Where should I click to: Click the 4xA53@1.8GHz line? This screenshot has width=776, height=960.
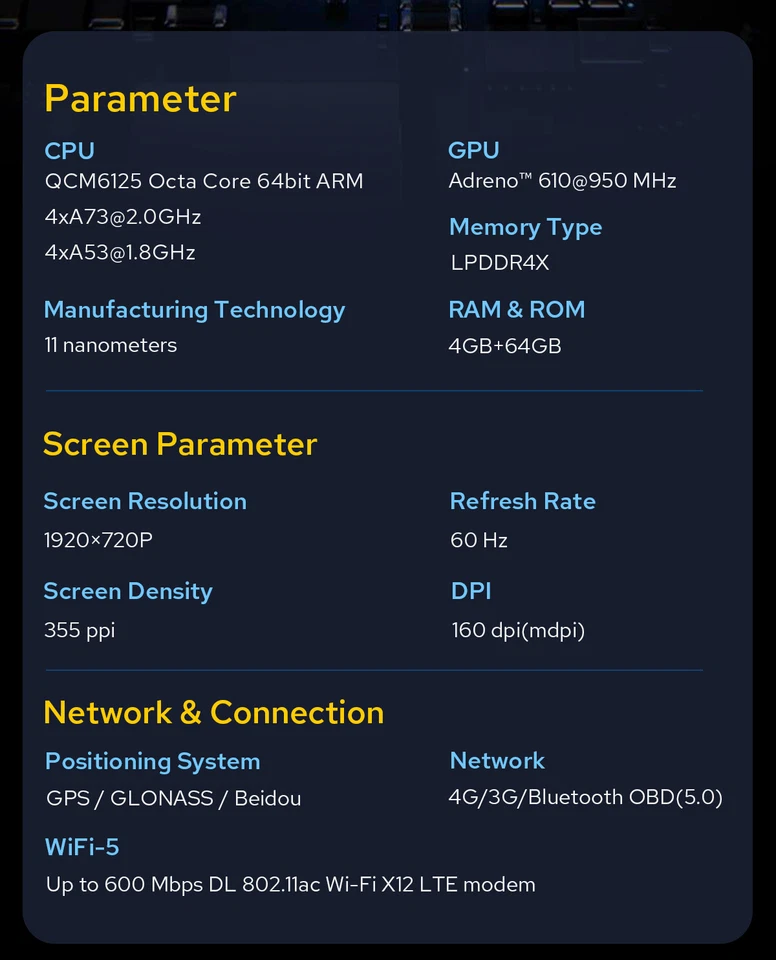tap(120, 252)
